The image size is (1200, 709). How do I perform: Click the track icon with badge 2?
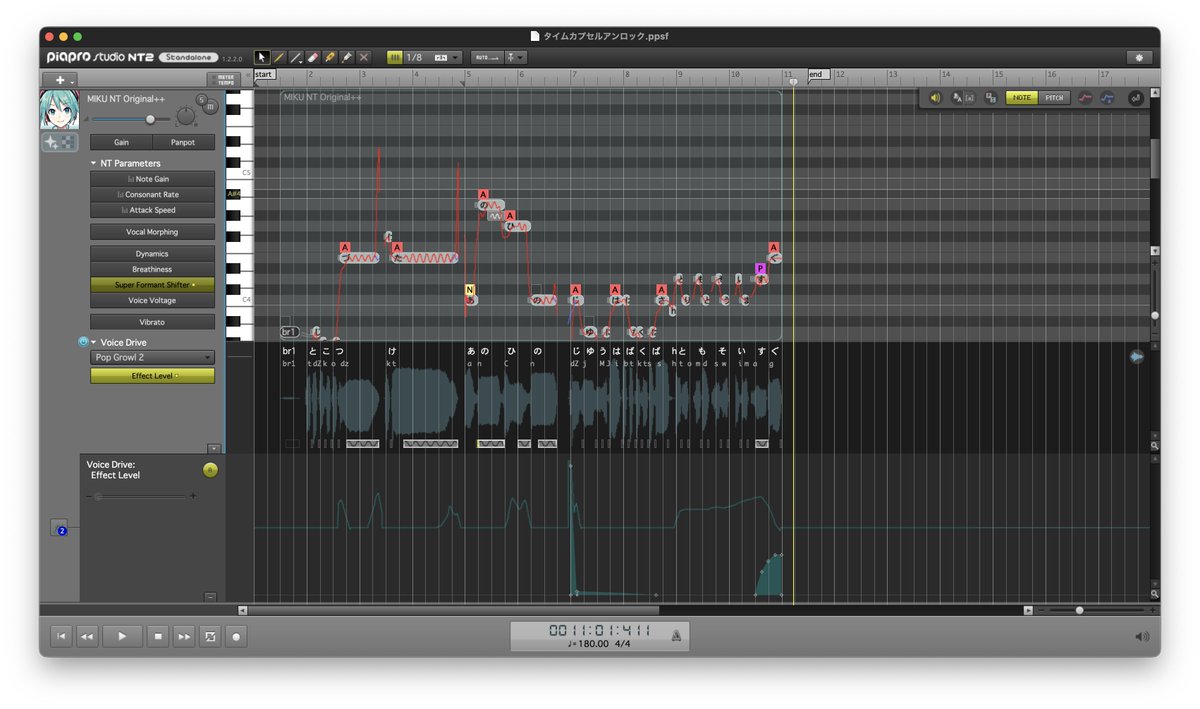point(60,527)
